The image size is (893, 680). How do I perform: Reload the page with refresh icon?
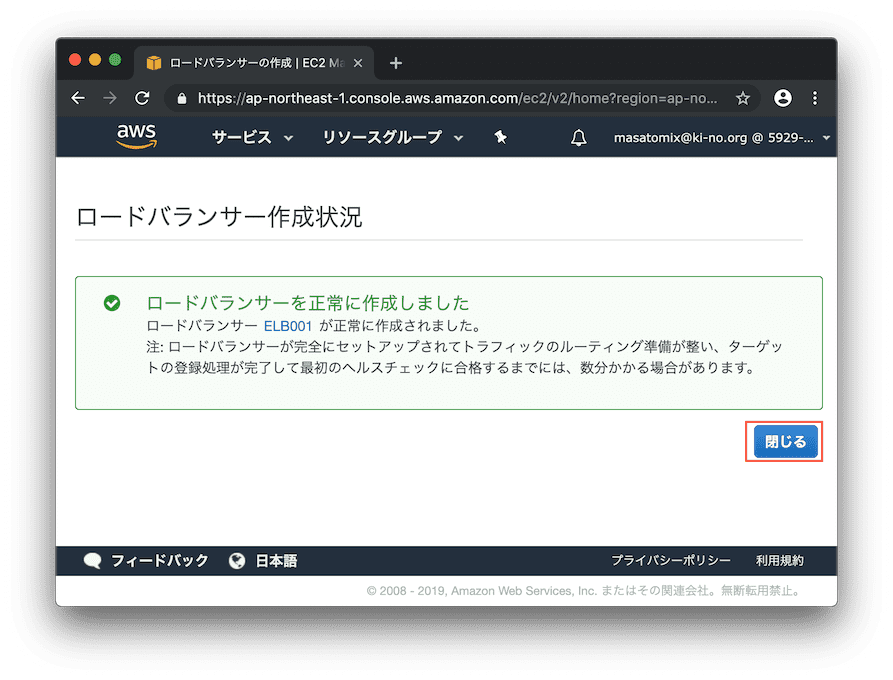click(142, 98)
